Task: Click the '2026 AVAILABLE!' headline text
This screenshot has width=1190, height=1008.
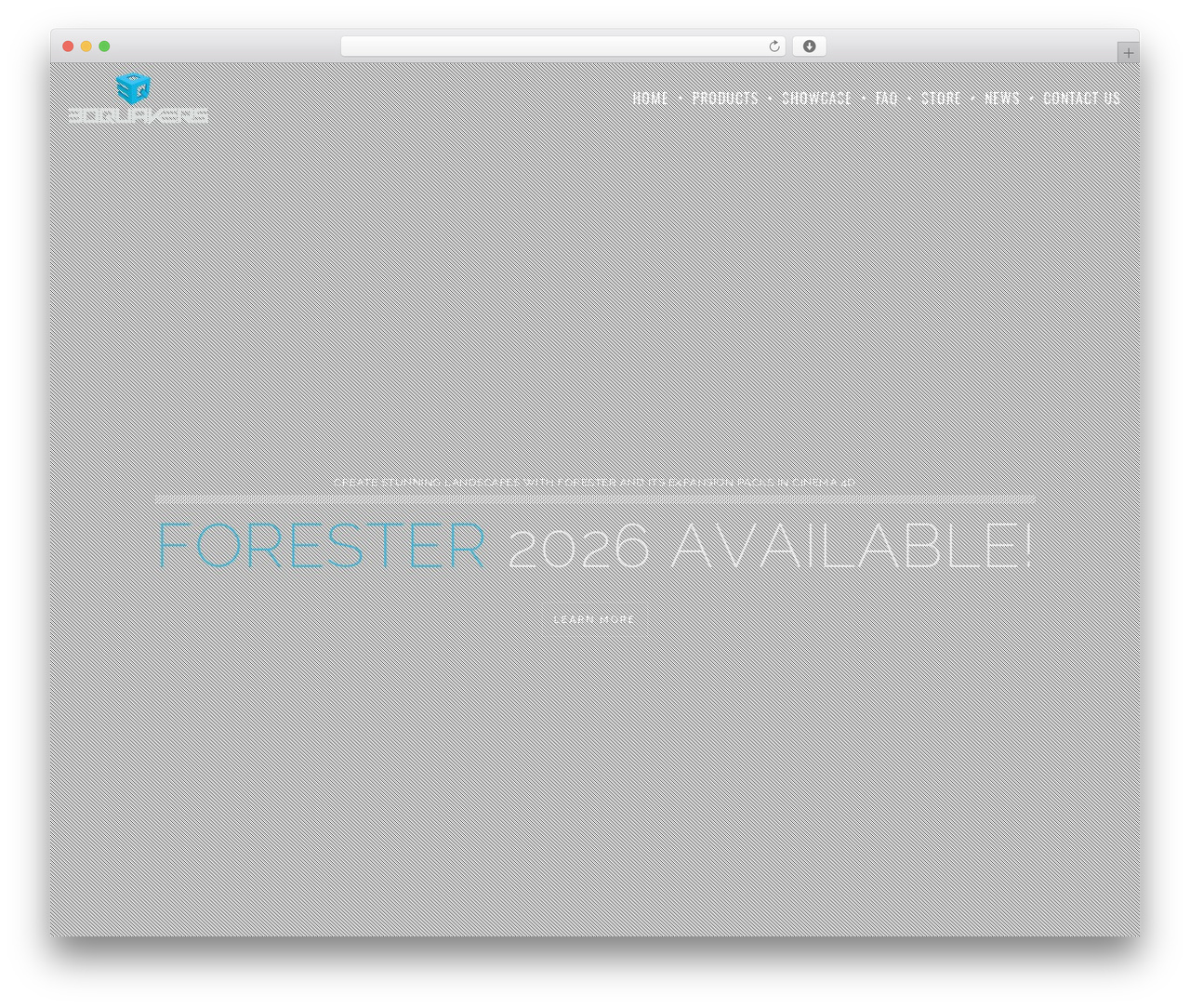Action: point(771,546)
